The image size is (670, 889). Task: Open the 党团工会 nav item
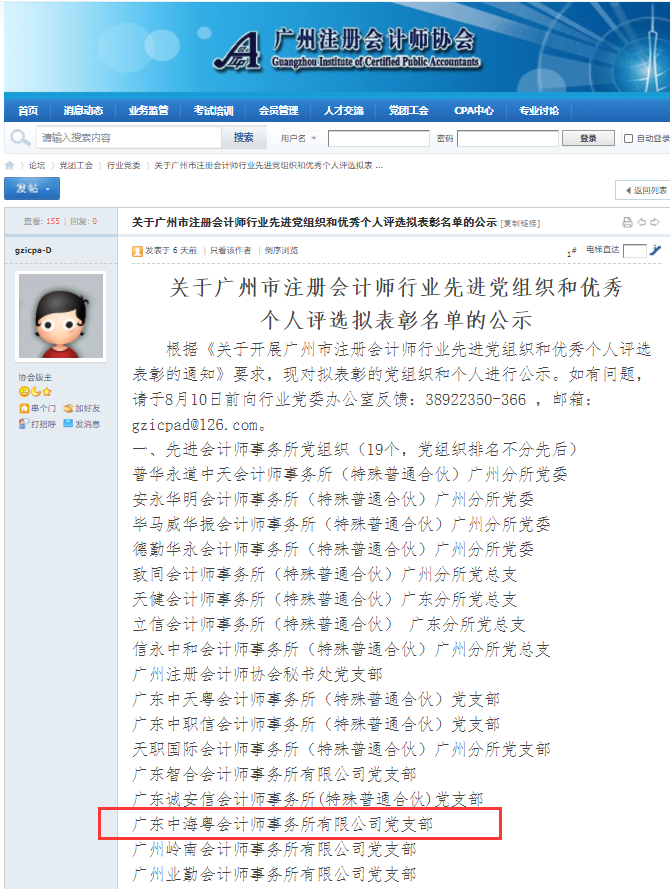tap(408, 111)
